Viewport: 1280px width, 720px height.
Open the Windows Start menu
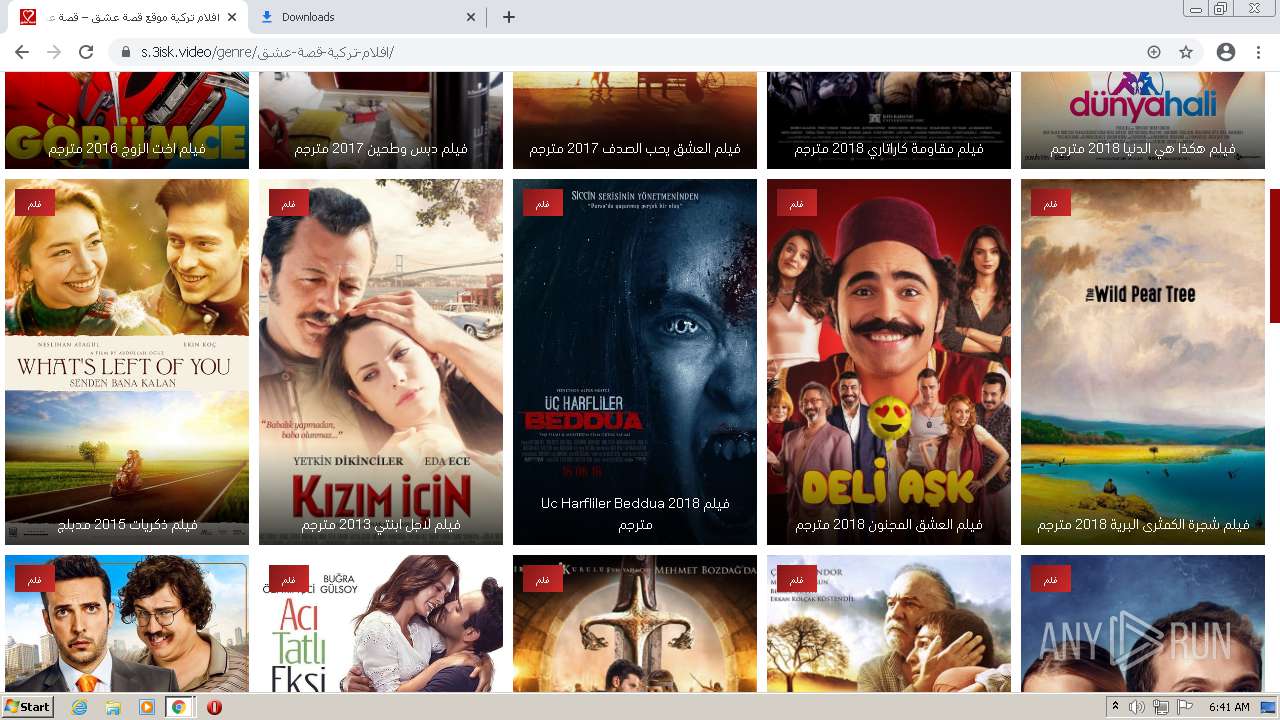[27, 707]
